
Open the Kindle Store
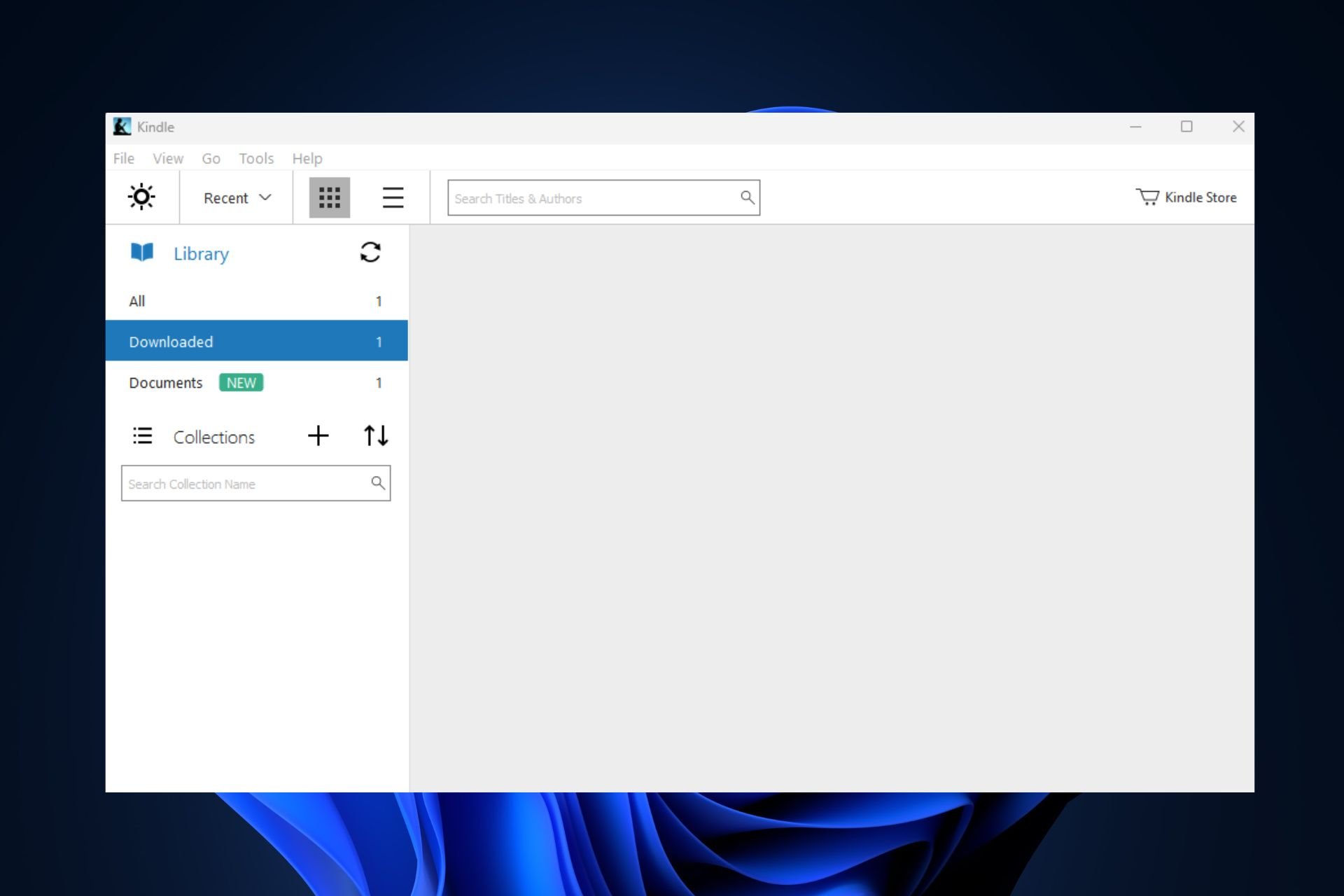coord(1186,197)
